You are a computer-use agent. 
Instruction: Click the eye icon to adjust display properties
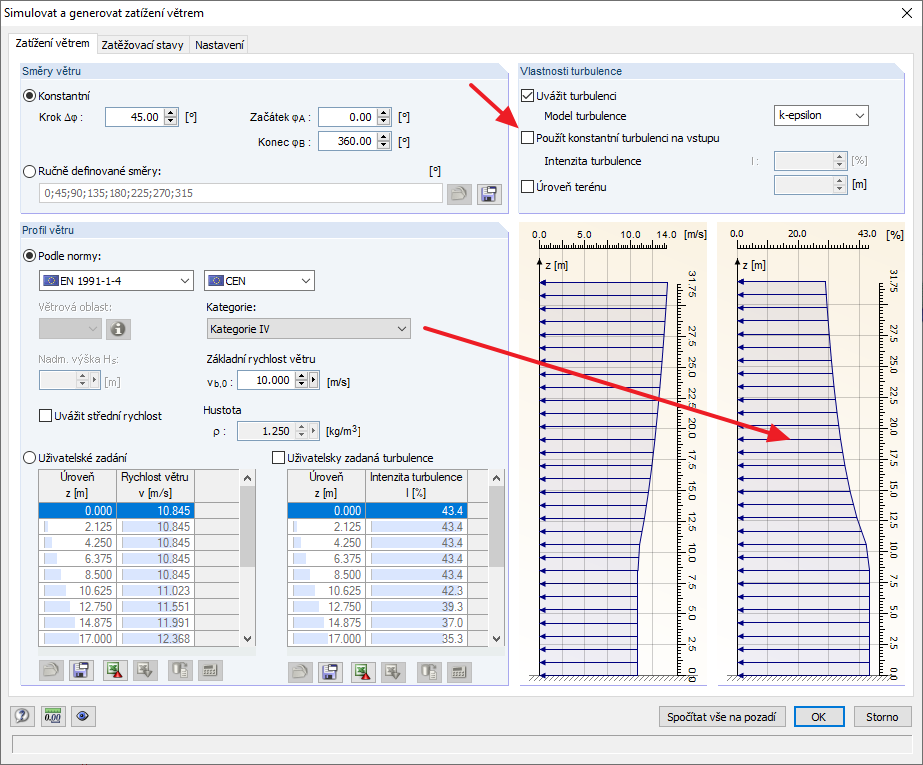point(84,716)
